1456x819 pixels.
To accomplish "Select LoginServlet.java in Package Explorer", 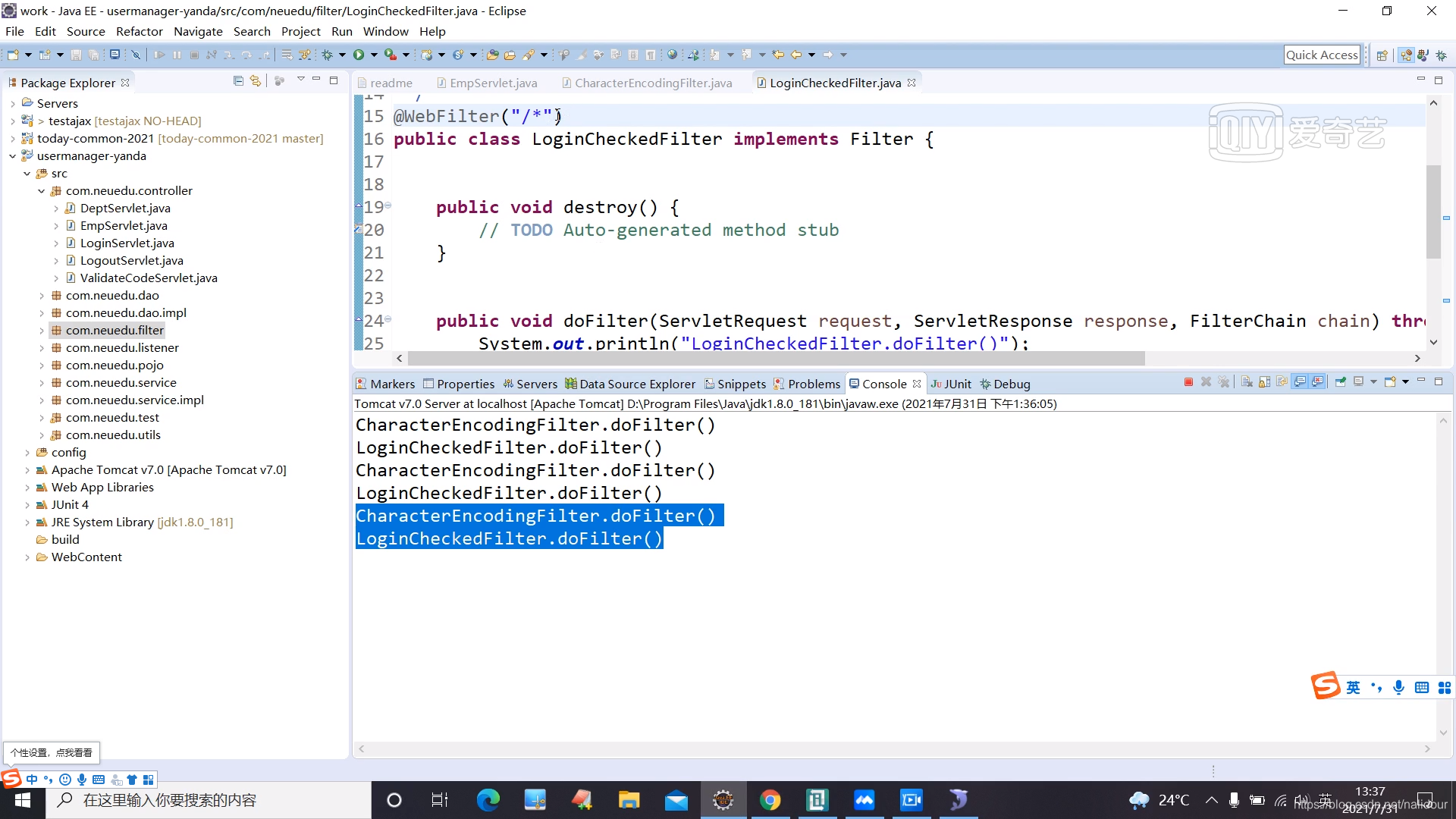I will point(127,243).
